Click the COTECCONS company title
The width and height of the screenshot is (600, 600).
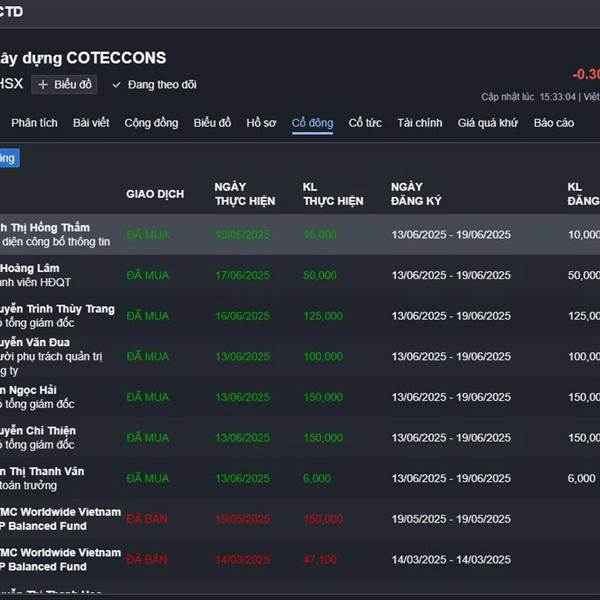point(116,58)
